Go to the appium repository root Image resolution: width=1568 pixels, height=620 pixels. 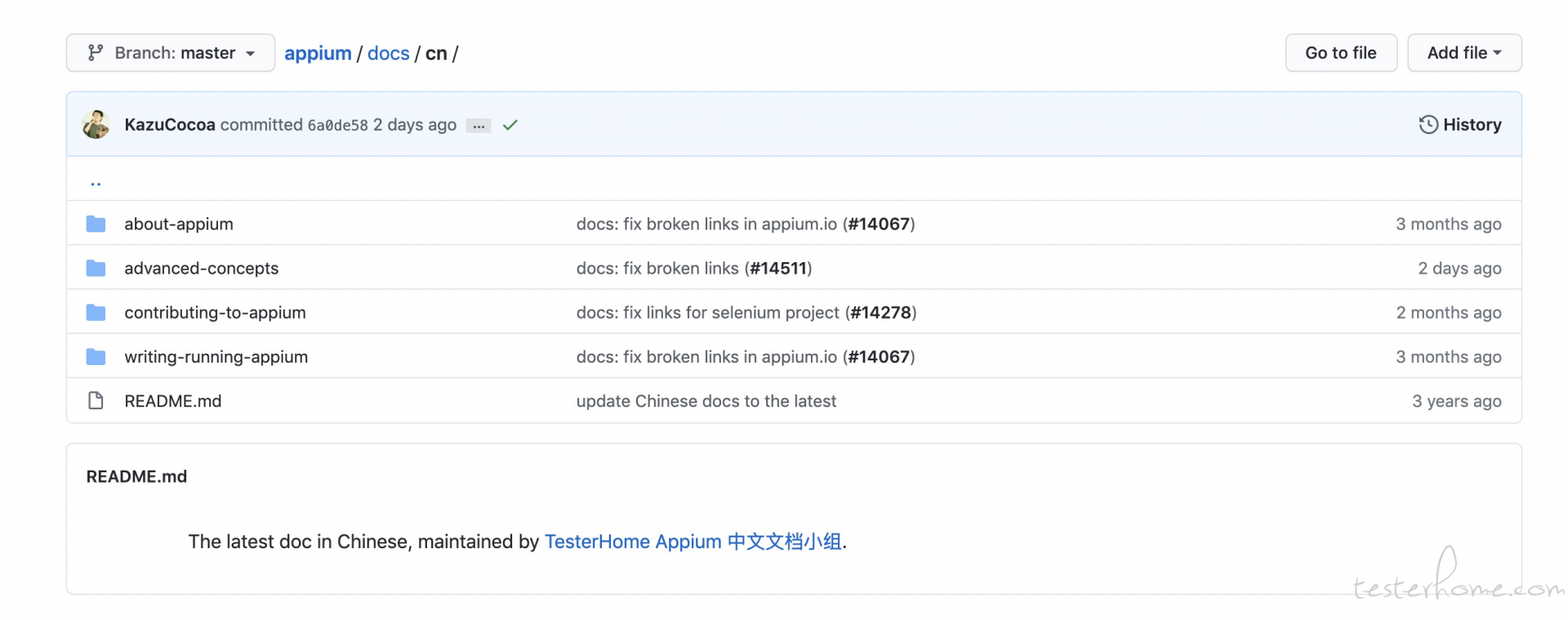pyautogui.click(x=318, y=53)
